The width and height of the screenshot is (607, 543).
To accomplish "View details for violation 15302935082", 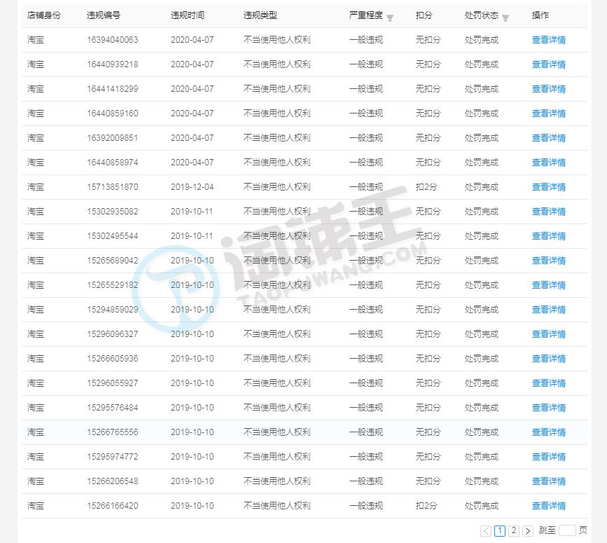I will 548,211.
